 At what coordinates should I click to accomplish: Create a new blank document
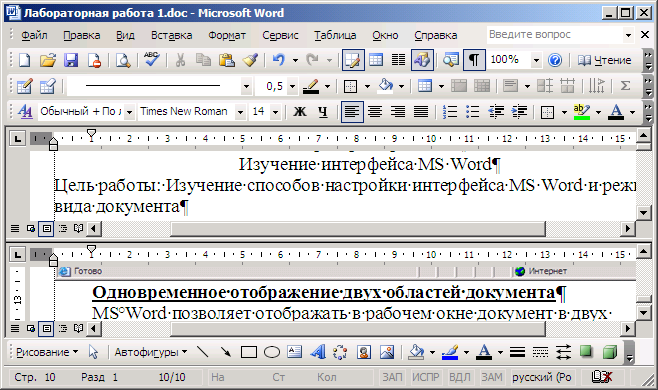[x=24, y=60]
